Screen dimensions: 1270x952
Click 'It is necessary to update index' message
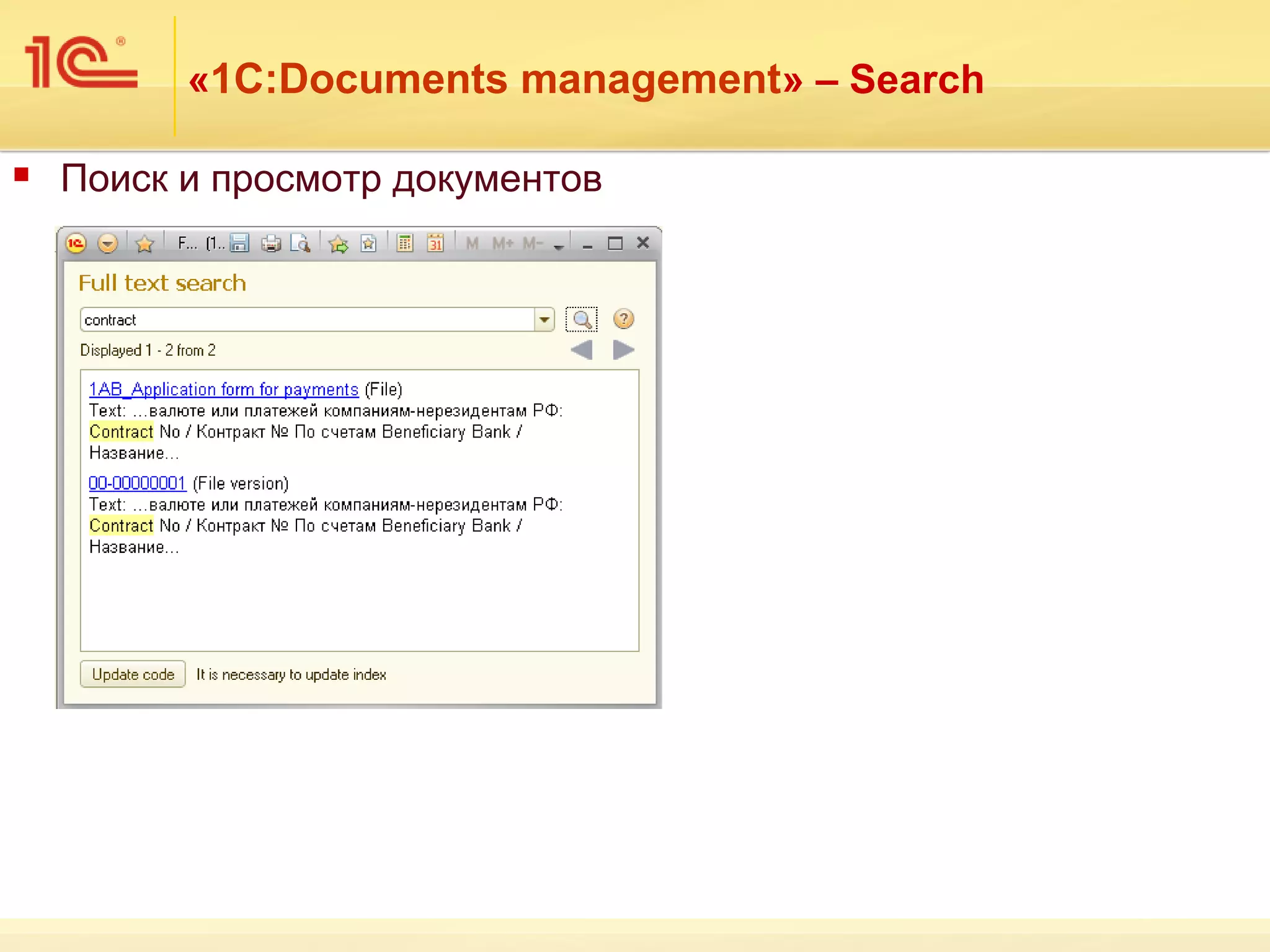pyautogui.click(x=291, y=674)
